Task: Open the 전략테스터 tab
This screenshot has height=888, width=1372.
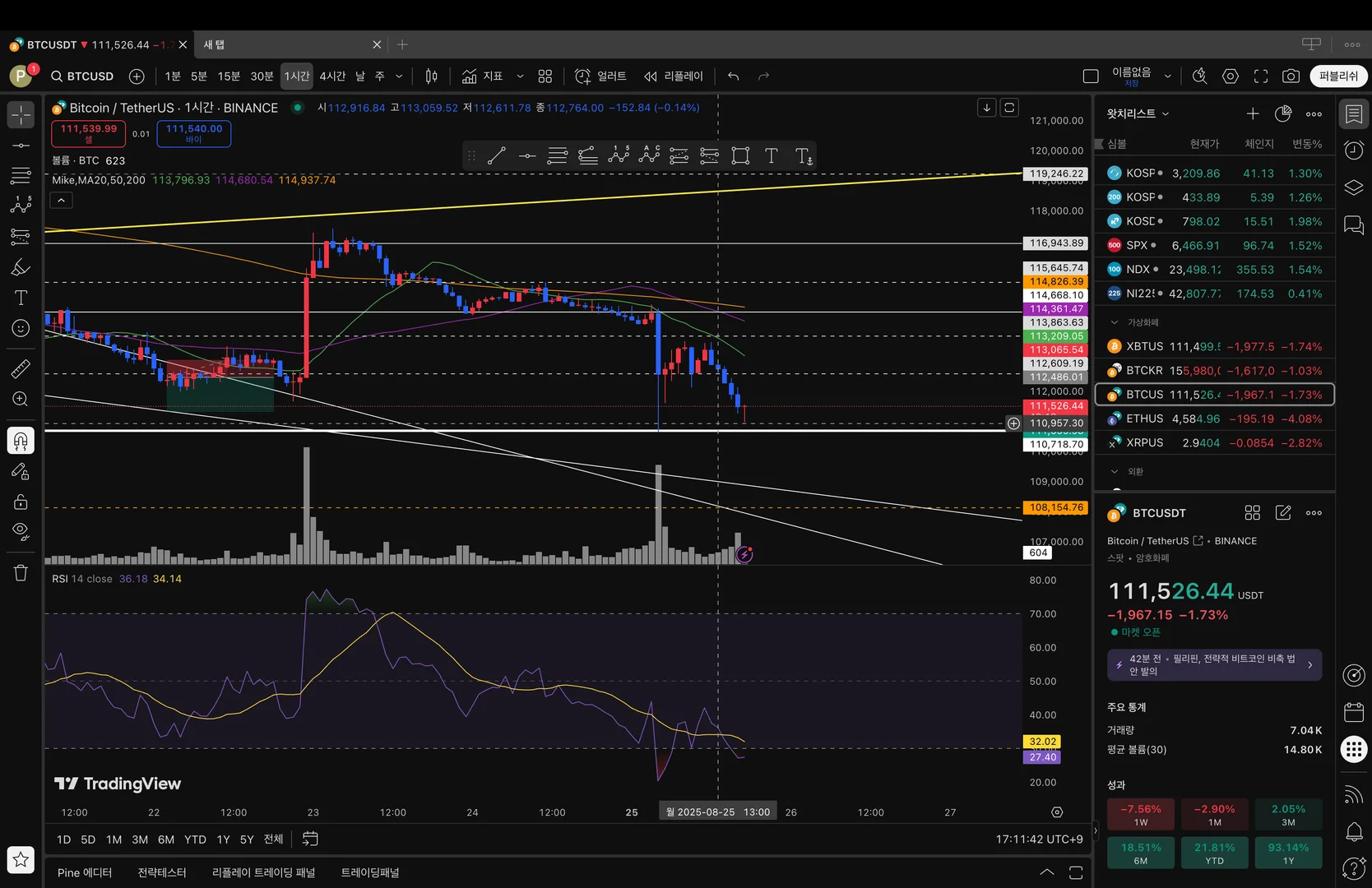Action: click(162, 872)
